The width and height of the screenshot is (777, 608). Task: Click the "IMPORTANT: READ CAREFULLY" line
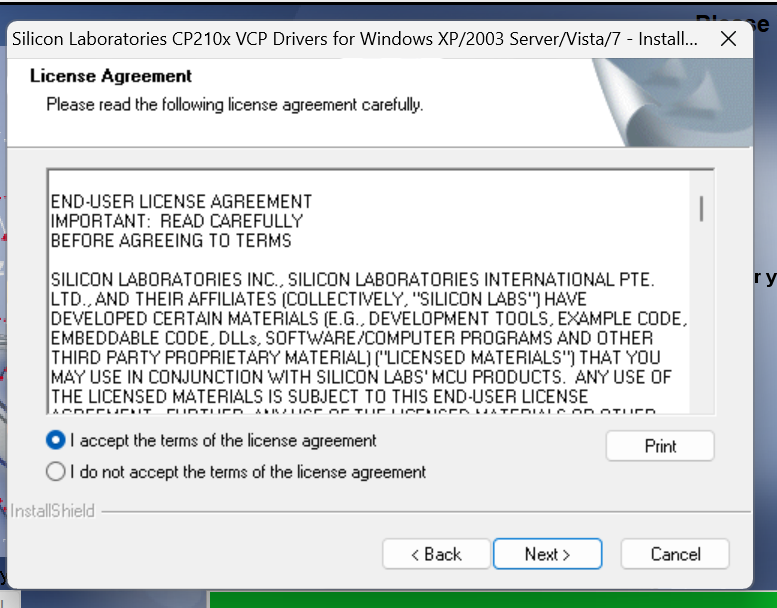pos(177,221)
